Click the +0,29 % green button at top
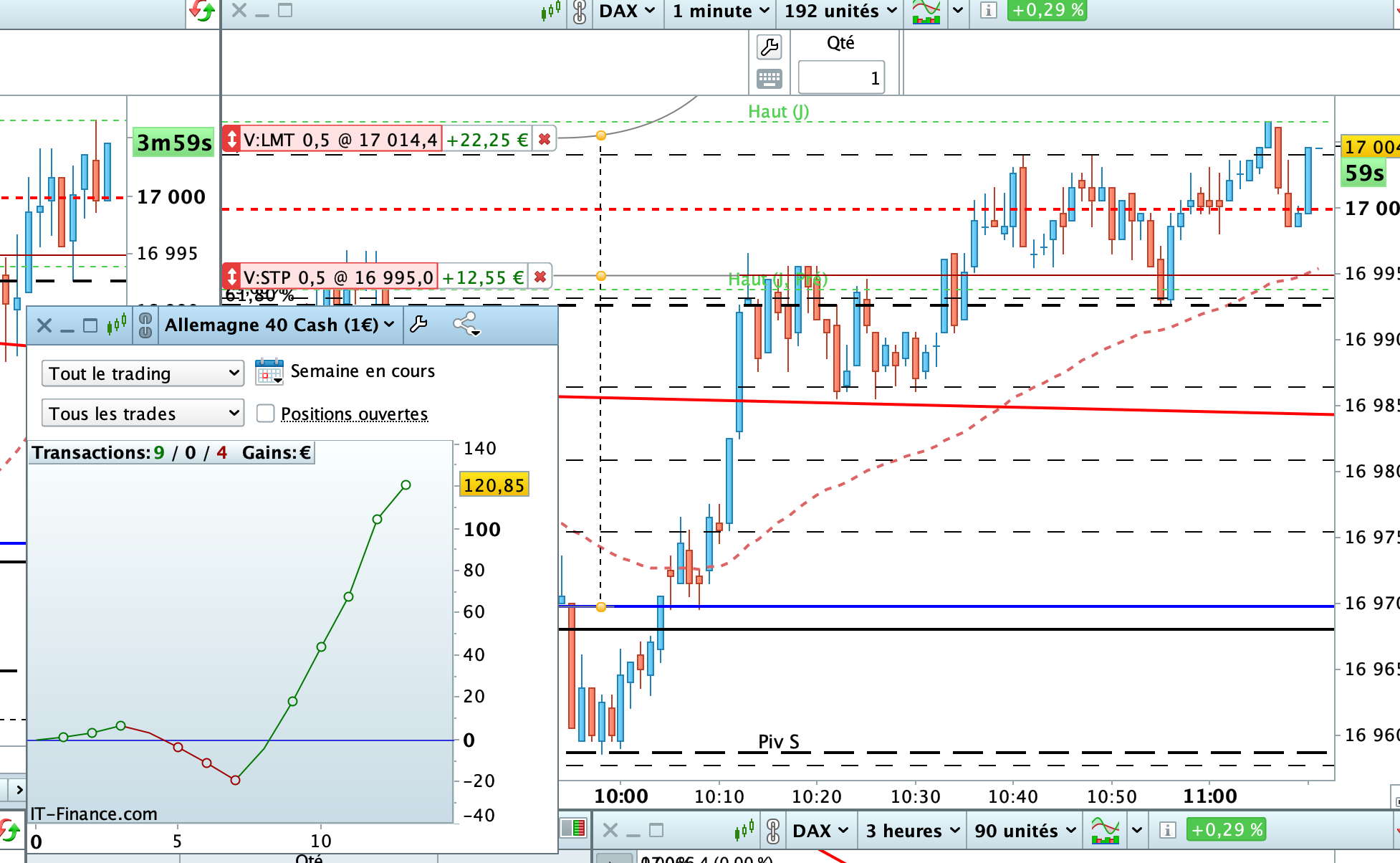This screenshot has width=1400, height=863. point(1047,11)
